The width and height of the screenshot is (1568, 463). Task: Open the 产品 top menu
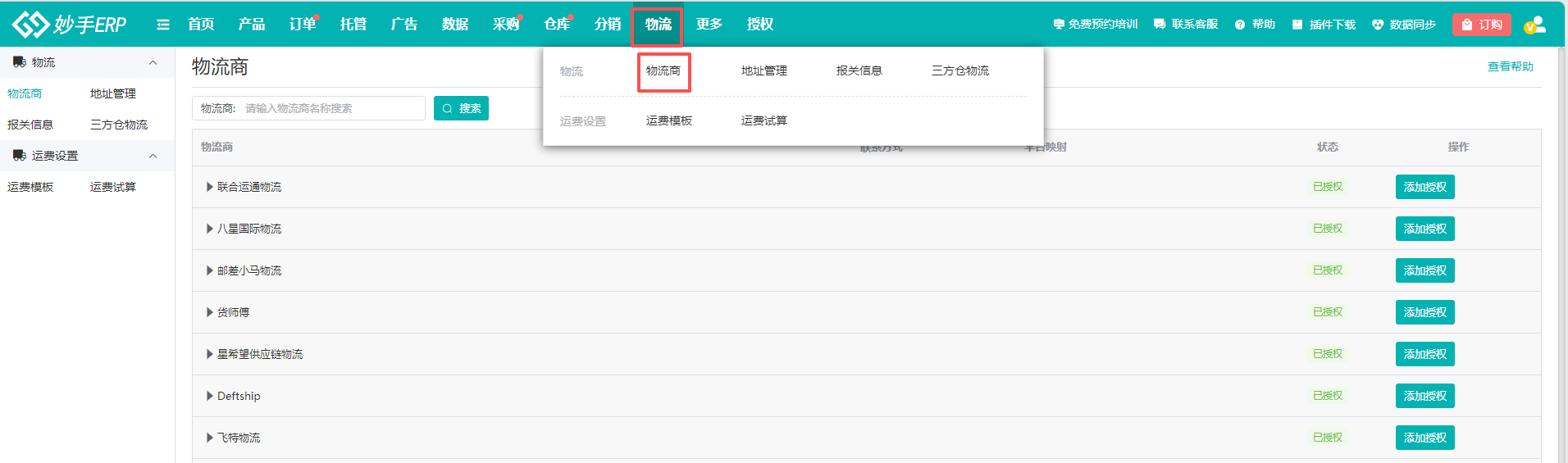[252, 25]
